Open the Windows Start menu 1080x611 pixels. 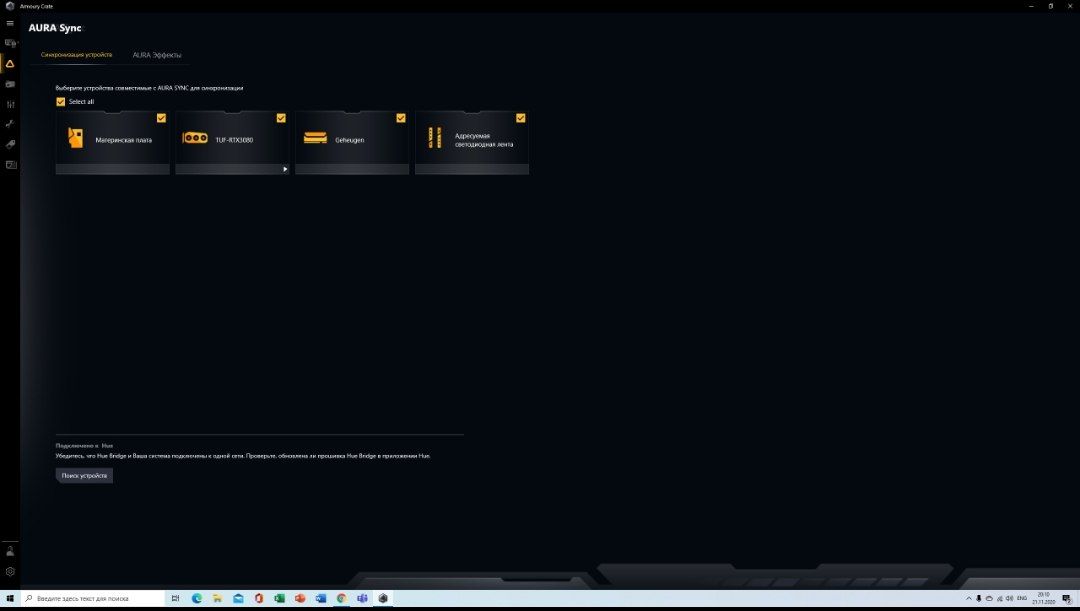point(10,599)
